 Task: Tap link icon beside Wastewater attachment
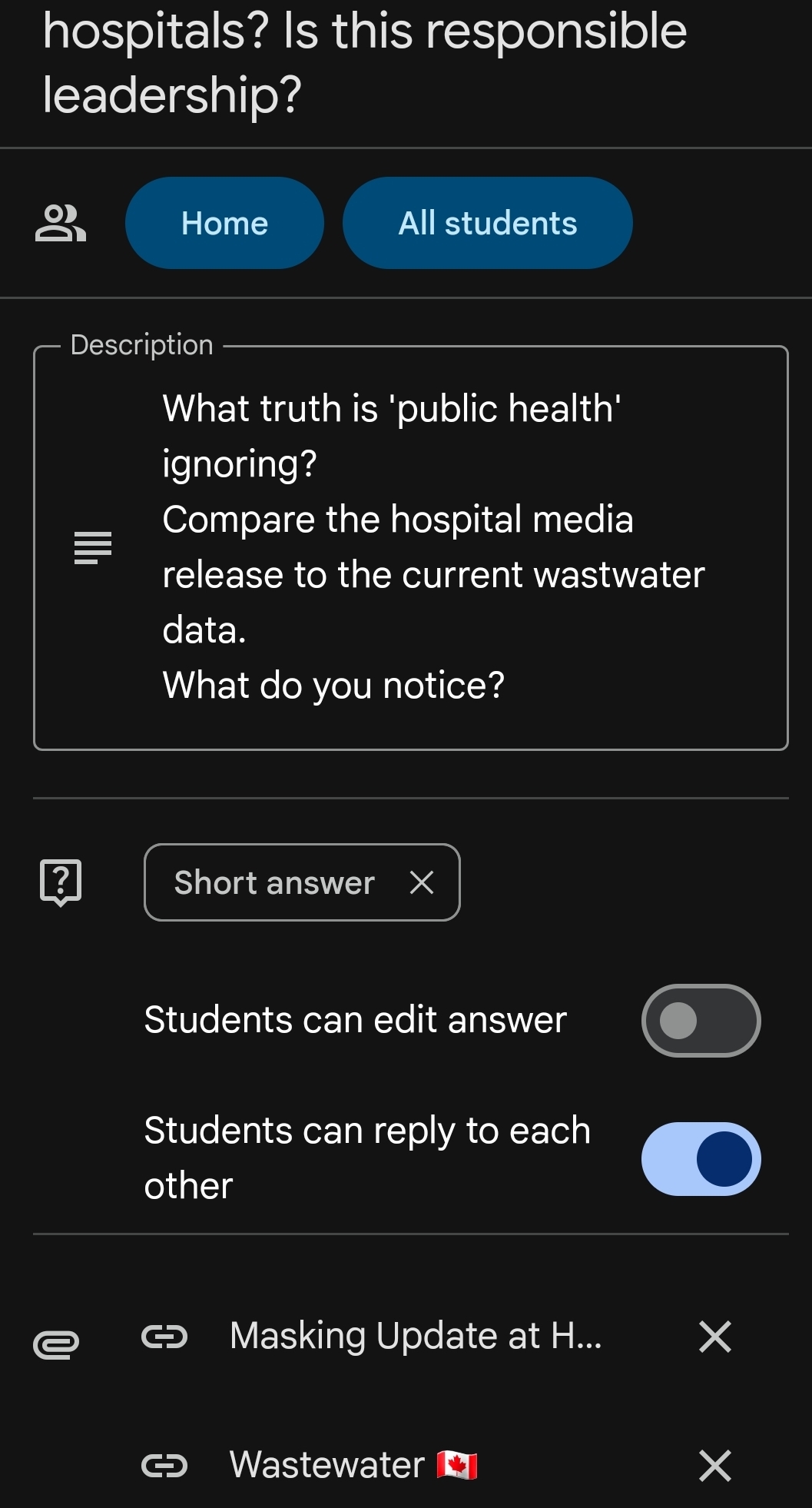click(x=164, y=1466)
